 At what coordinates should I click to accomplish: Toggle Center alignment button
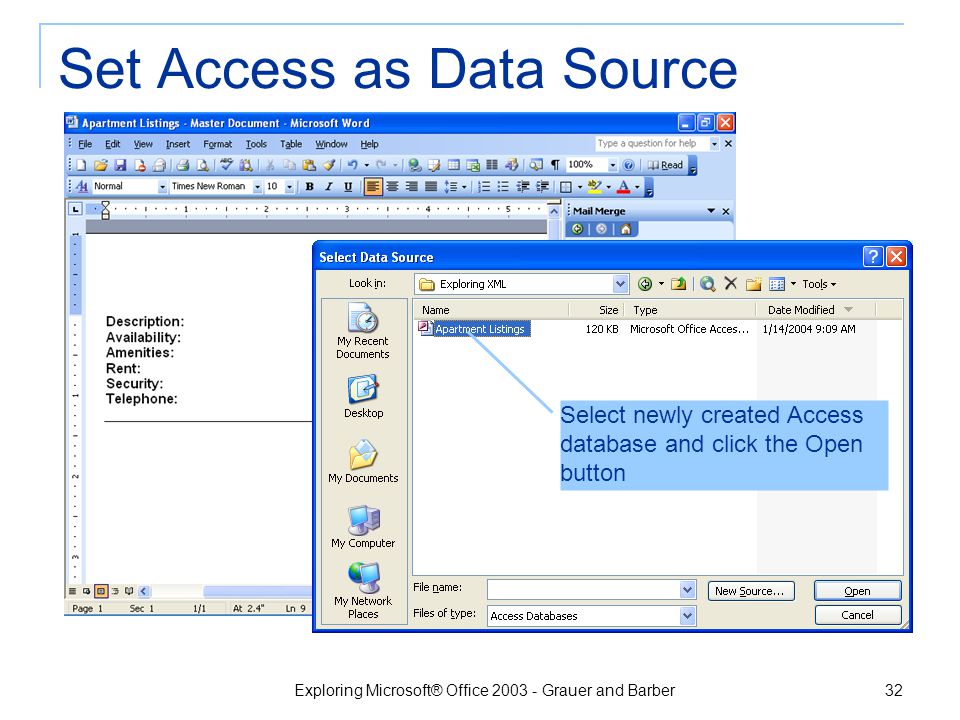pos(392,186)
